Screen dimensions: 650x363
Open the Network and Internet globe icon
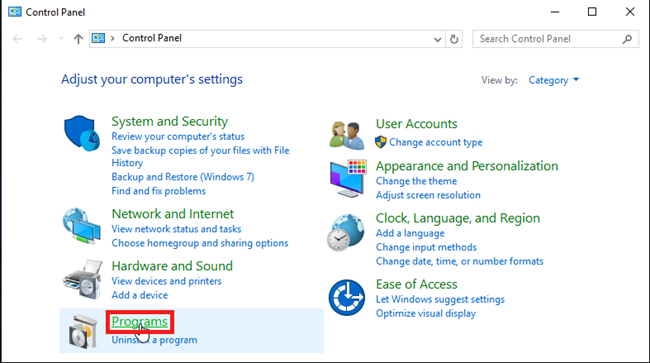(82, 226)
